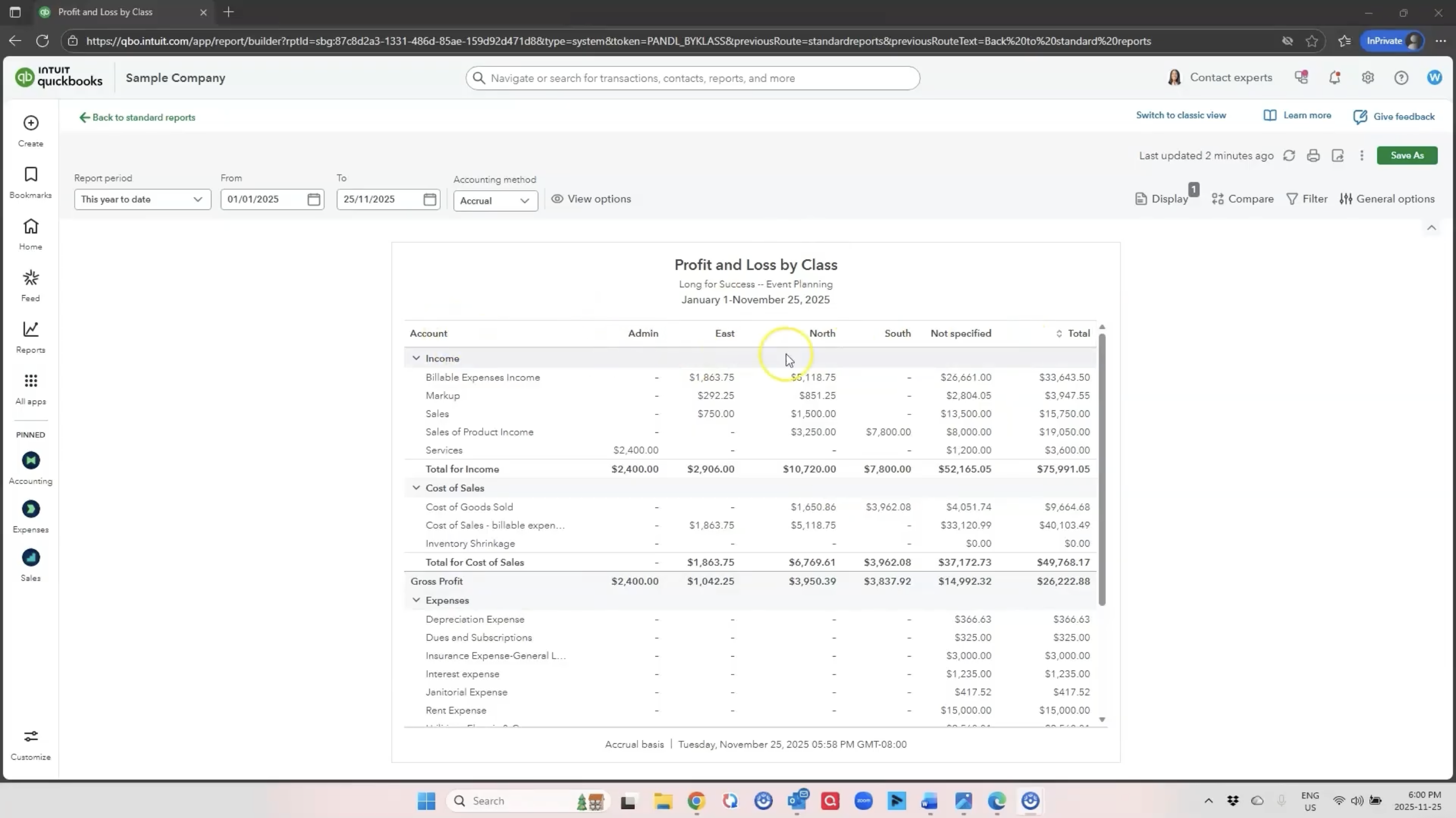1456x818 pixels.
Task: Click the print report icon
Action: click(x=1313, y=155)
